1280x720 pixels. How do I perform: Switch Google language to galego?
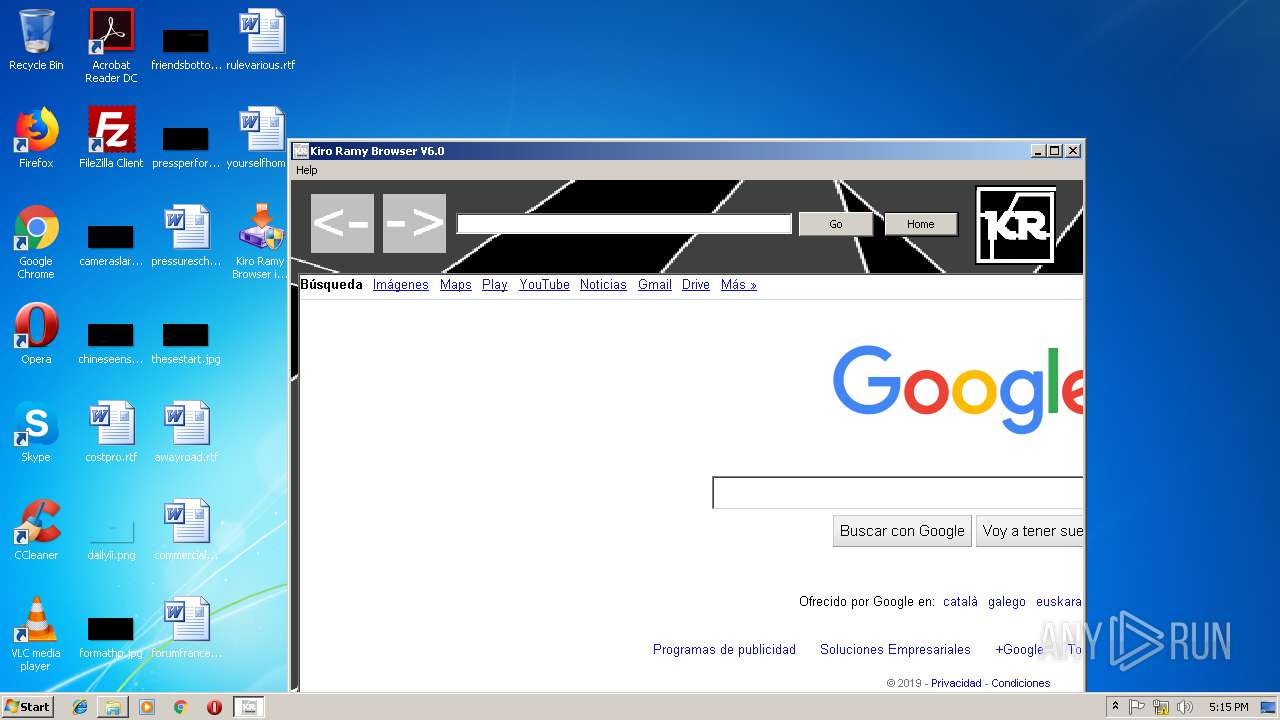(1007, 602)
